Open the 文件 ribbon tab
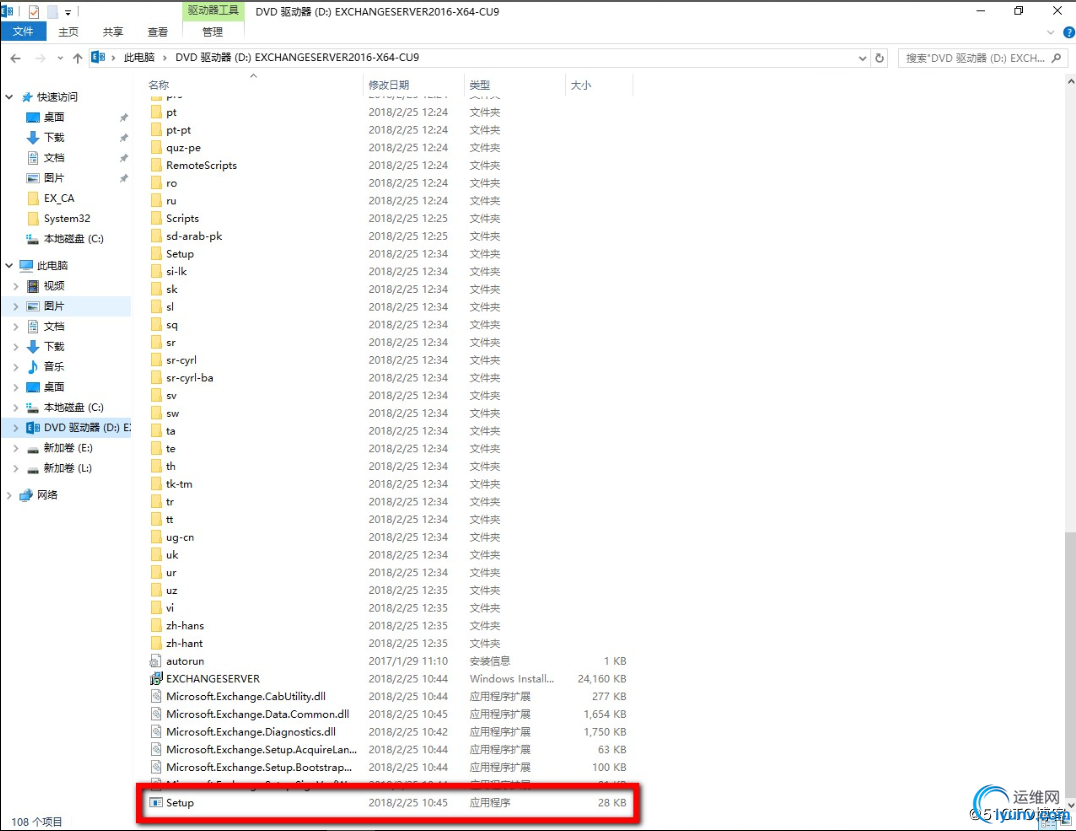This screenshot has width=1076, height=831. point(23,32)
